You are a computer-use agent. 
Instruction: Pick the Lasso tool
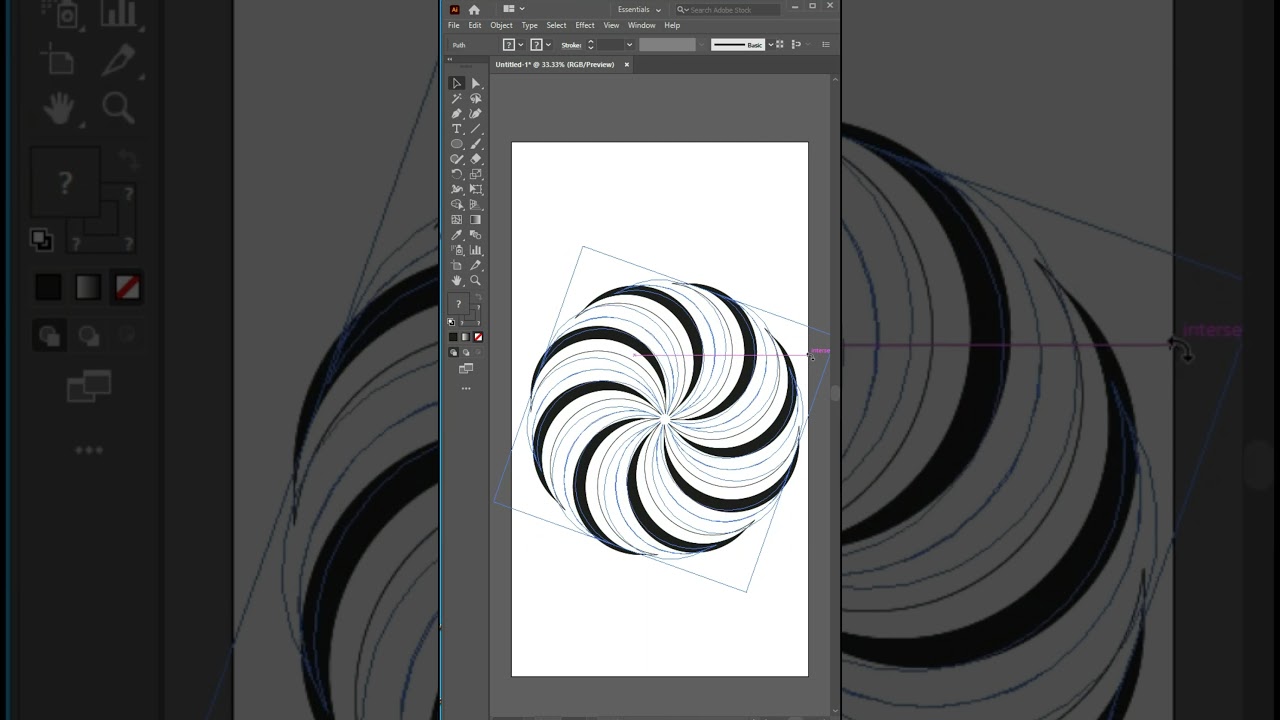pyautogui.click(x=476, y=99)
